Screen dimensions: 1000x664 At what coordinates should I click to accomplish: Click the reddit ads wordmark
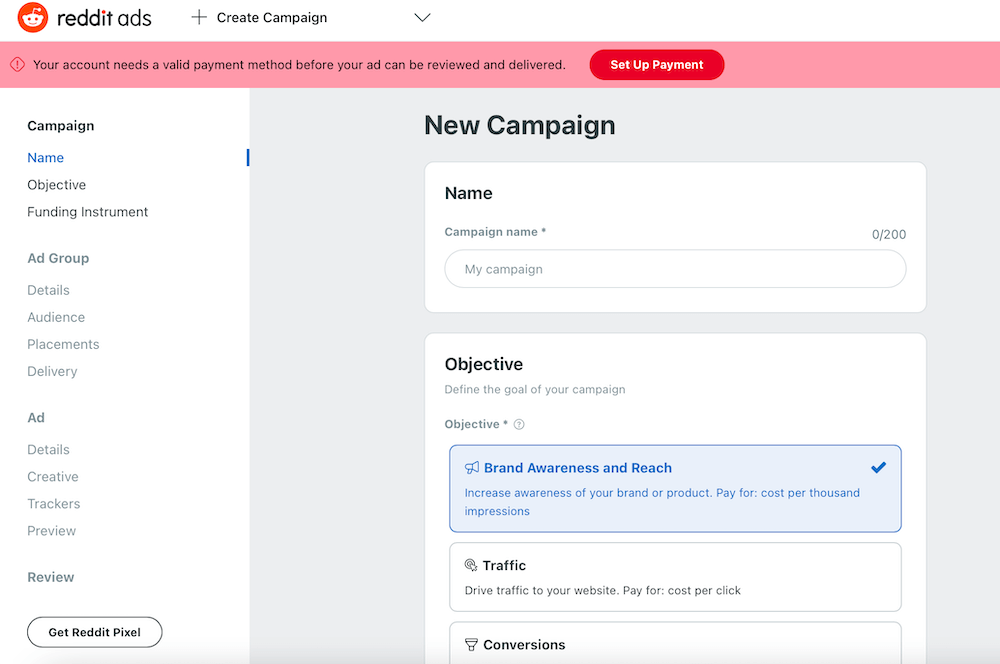point(104,18)
